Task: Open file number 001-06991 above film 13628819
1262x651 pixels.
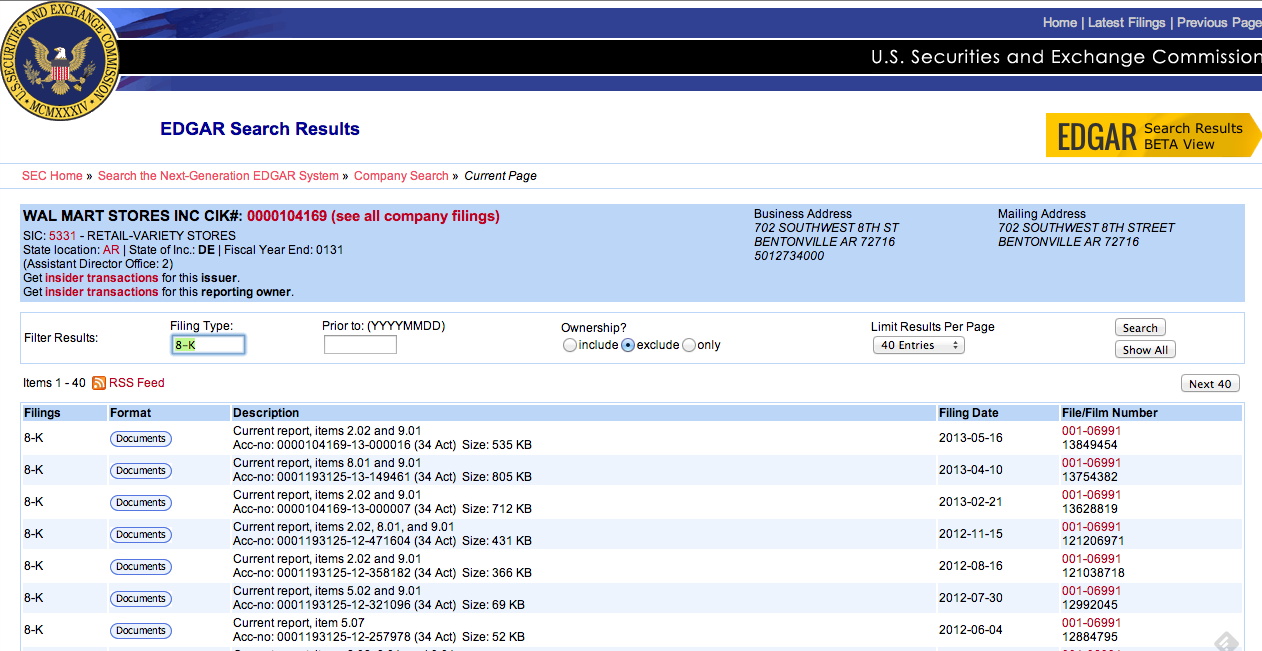Action: [1091, 495]
